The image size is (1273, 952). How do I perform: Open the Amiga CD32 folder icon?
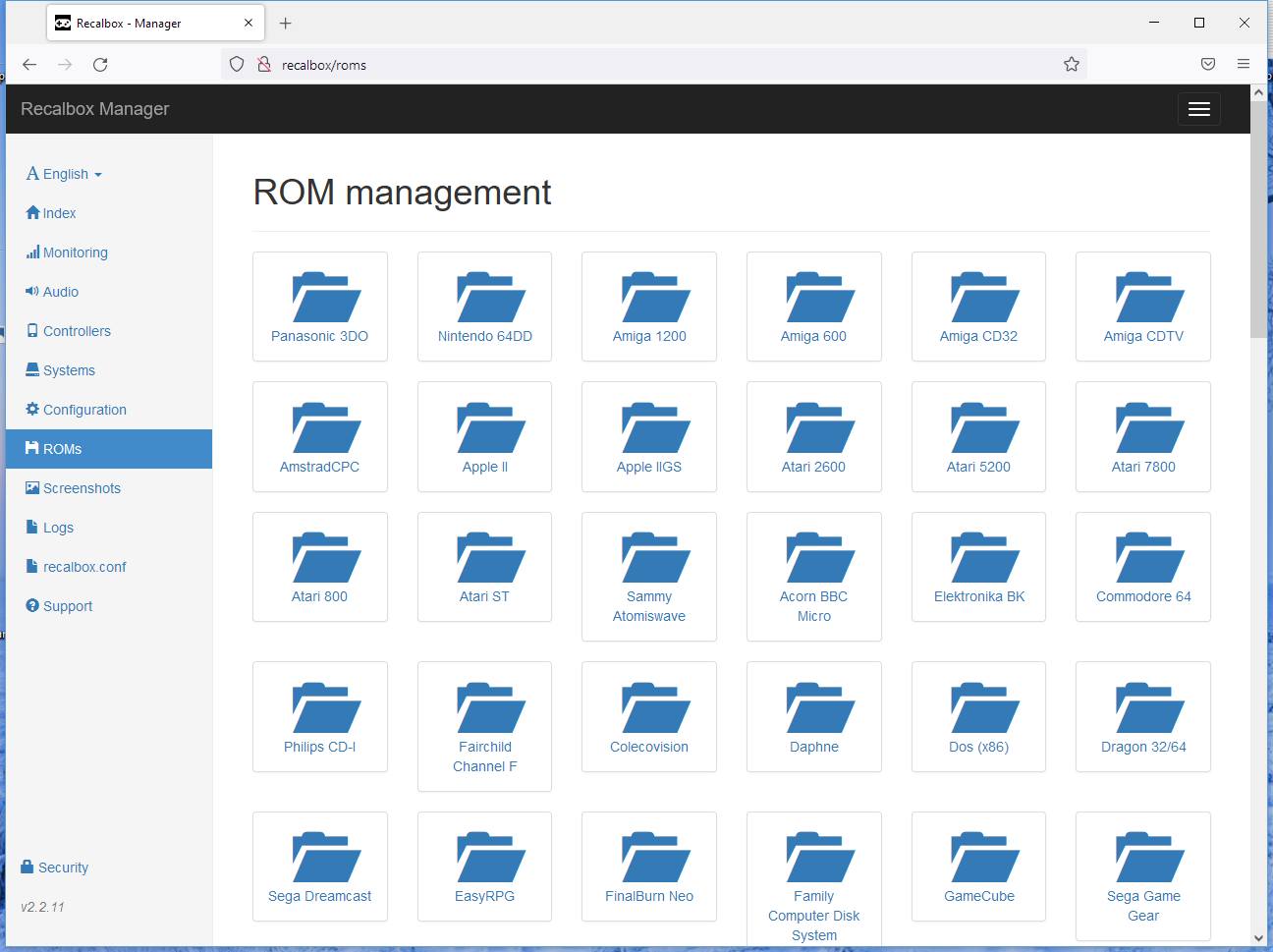(985, 297)
